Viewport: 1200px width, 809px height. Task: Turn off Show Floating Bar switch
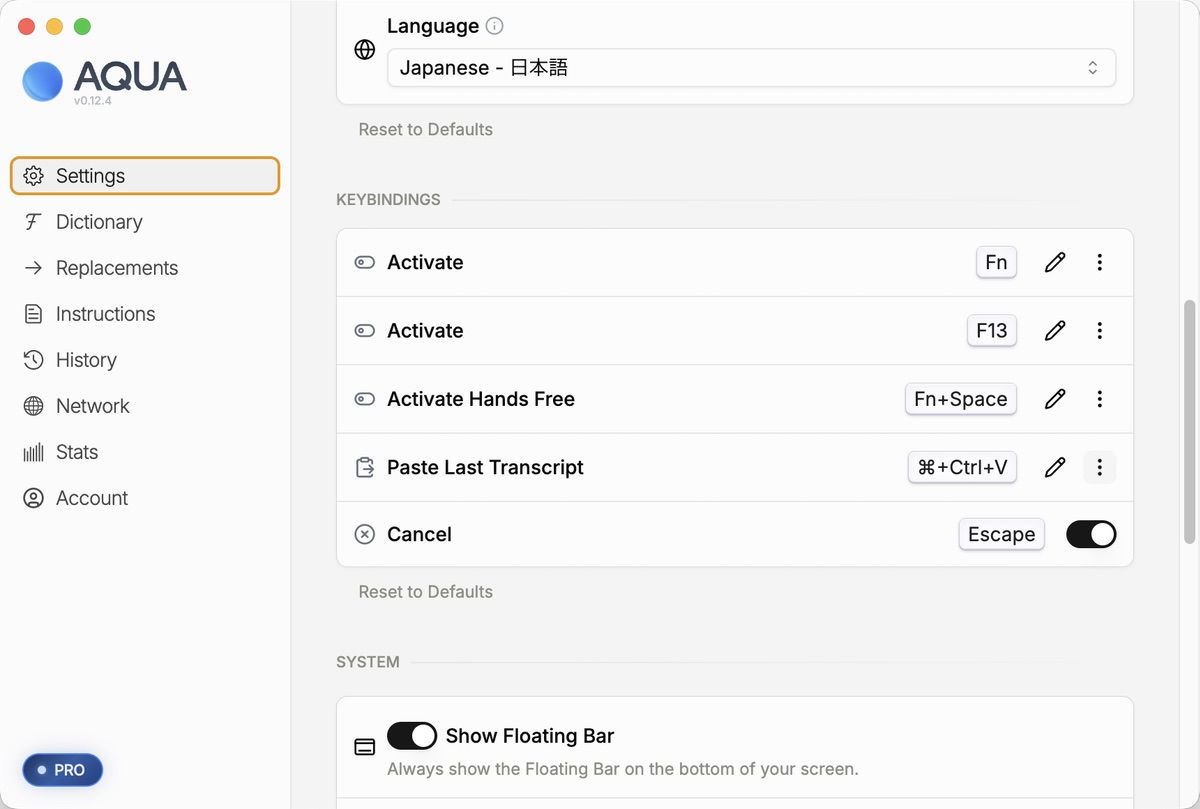(412, 736)
